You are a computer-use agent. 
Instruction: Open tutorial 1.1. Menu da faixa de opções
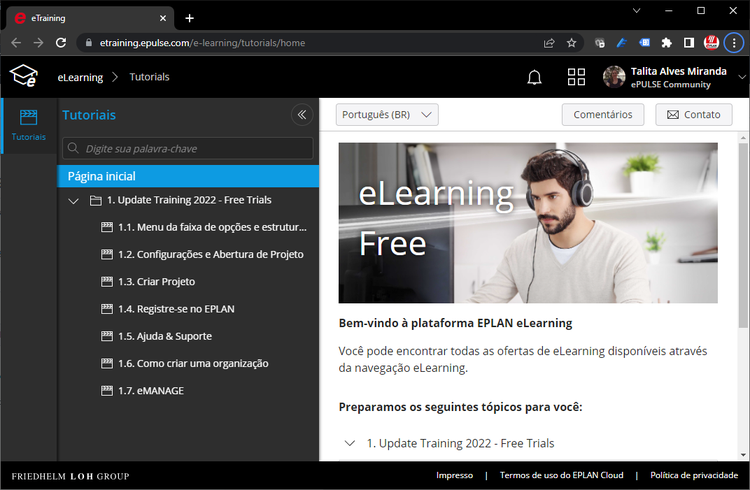pos(212,227)
